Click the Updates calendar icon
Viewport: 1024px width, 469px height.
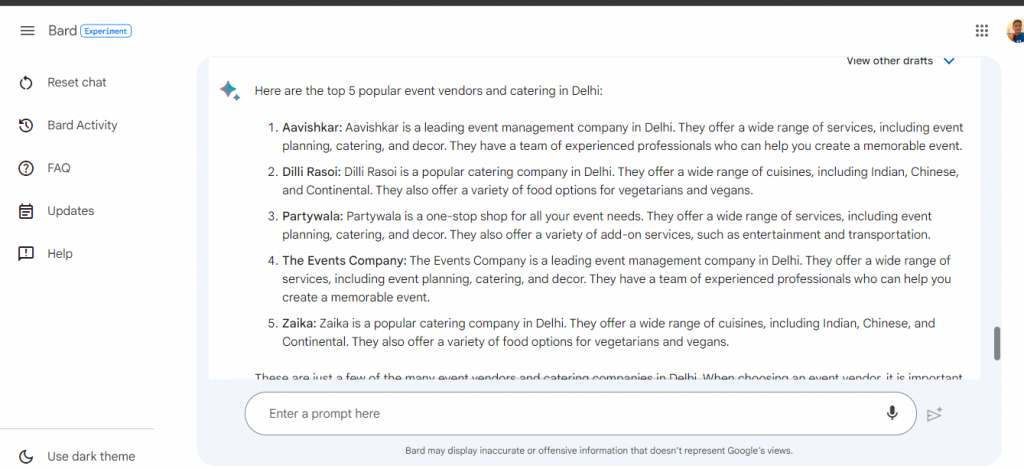(x=26, y=211)
